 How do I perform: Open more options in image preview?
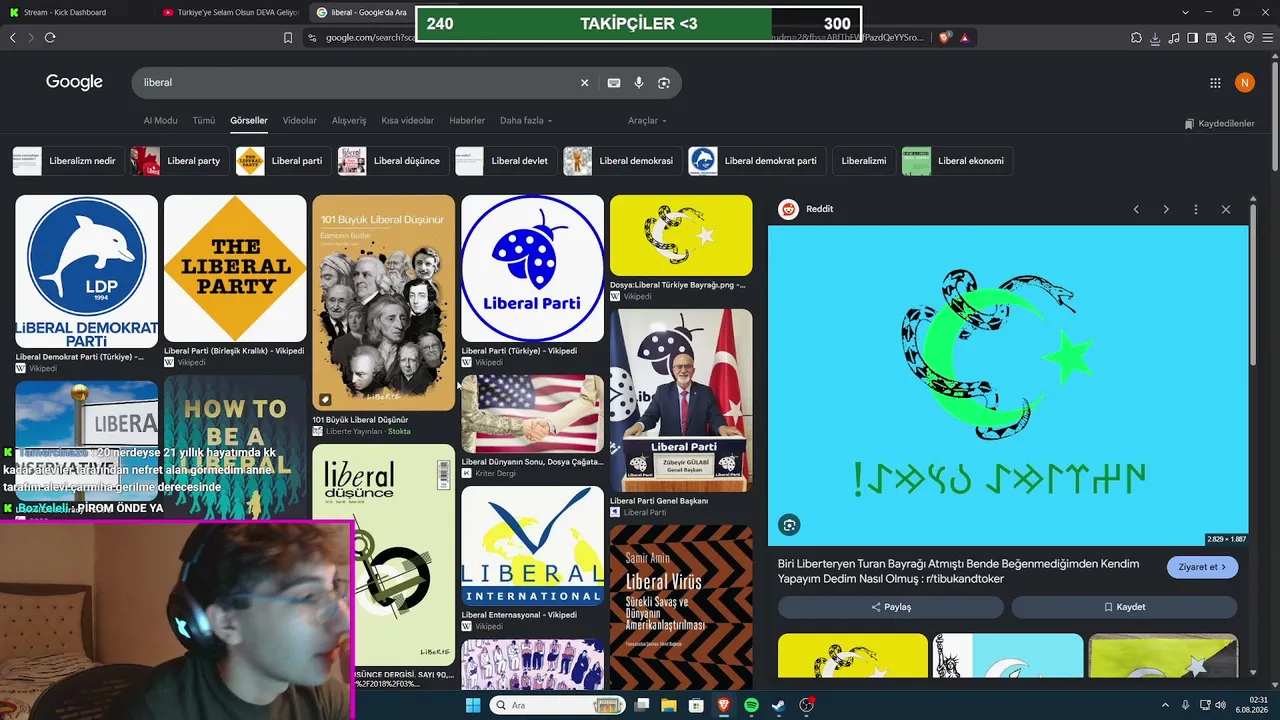point(1196,209)
